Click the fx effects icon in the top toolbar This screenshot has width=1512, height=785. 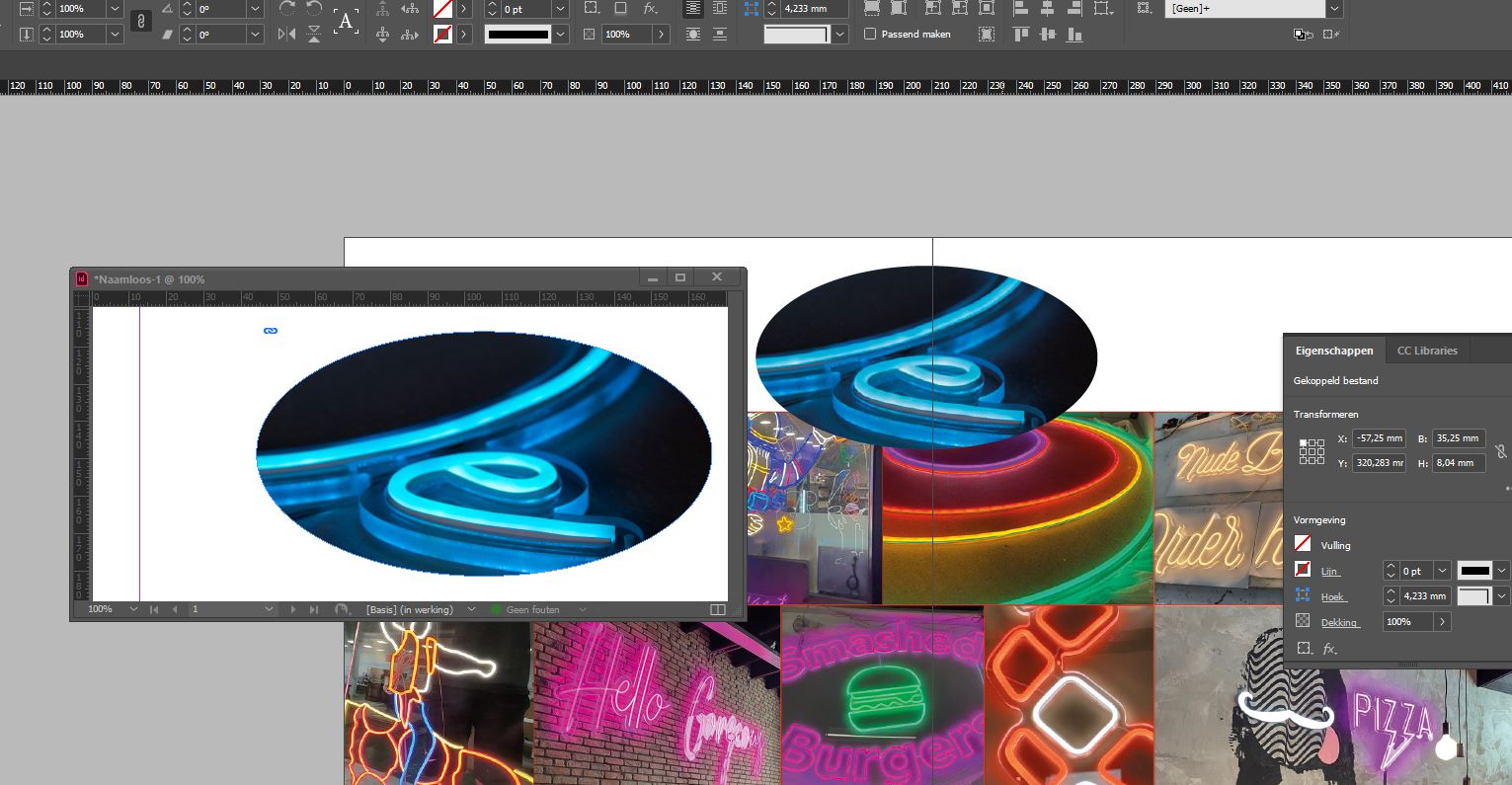pos(648,9)
